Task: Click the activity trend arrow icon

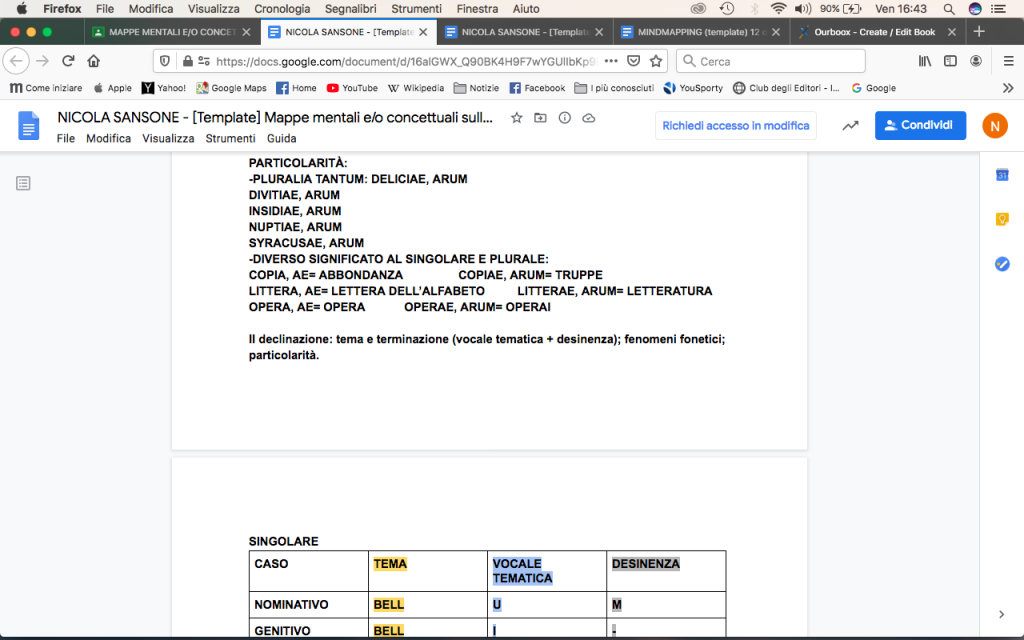Action: 850,126
